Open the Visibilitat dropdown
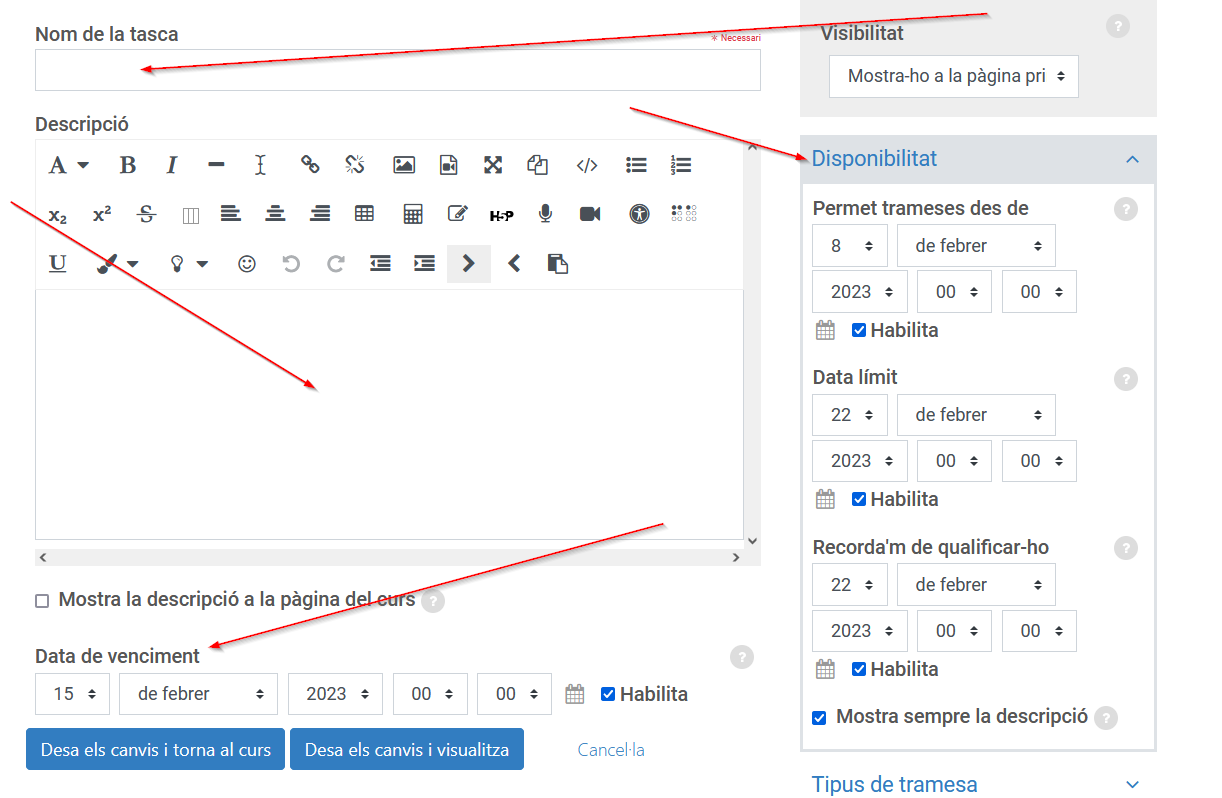The image size is (1222, 798). pyautogui.click(x=953, y=76)
